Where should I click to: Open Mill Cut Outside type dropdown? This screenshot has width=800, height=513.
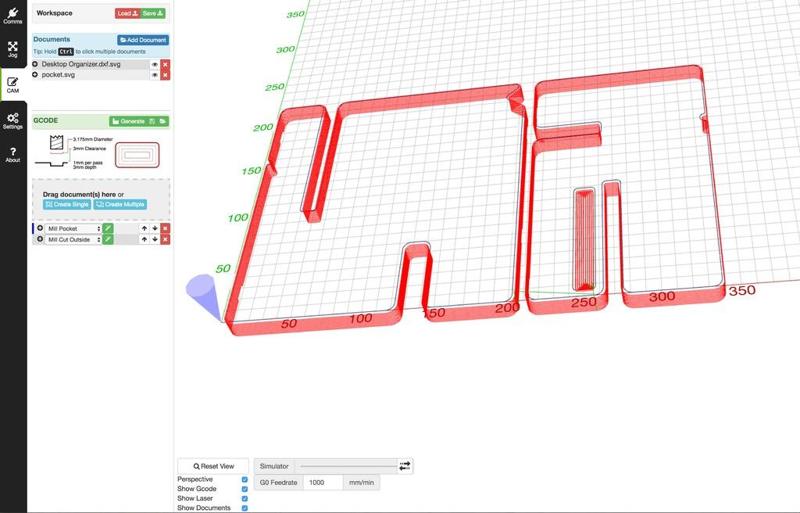(73, 239)
